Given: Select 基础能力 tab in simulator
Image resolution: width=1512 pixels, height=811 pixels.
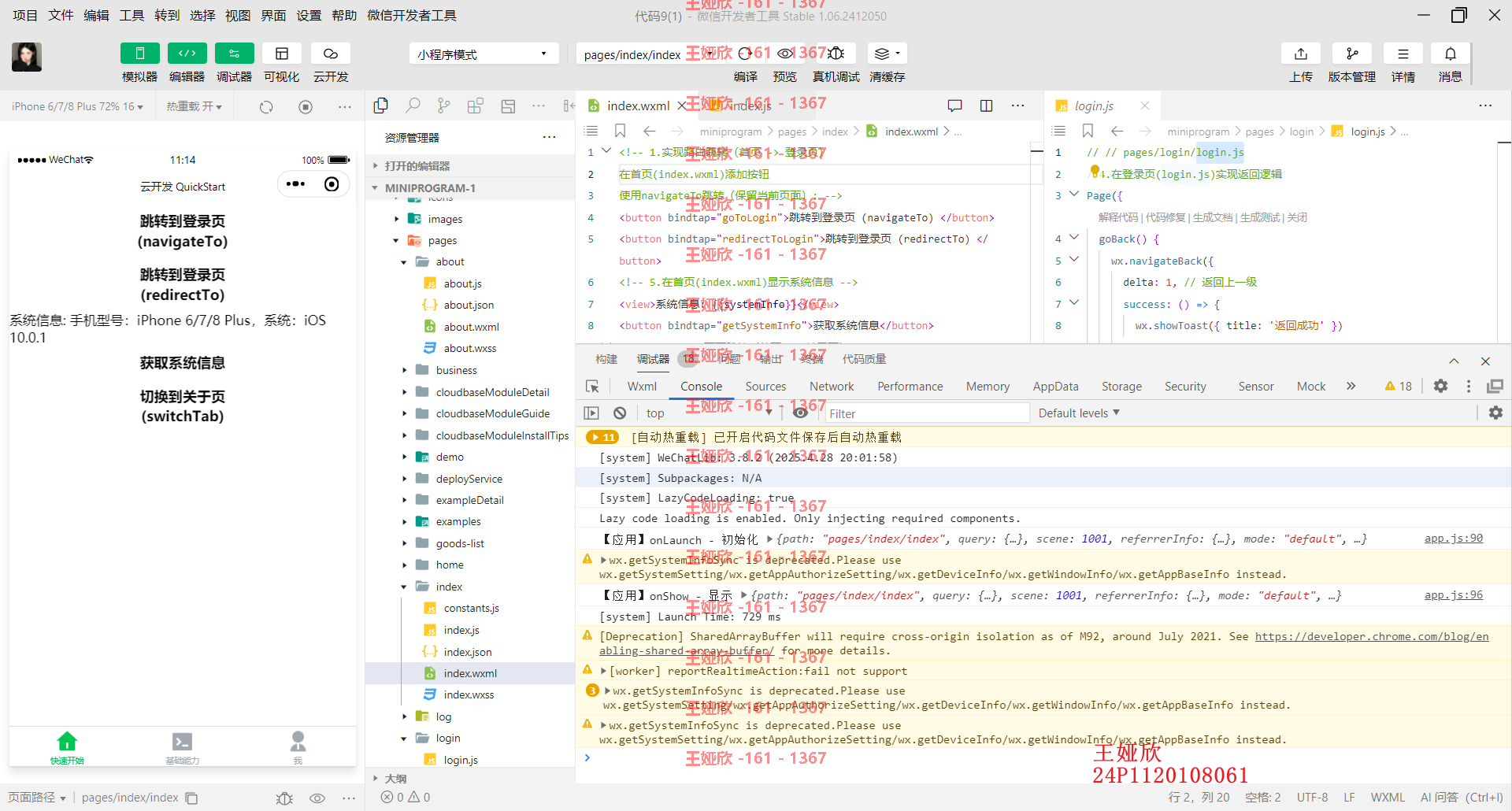Looking at the screenshot, I should point(182,748).
